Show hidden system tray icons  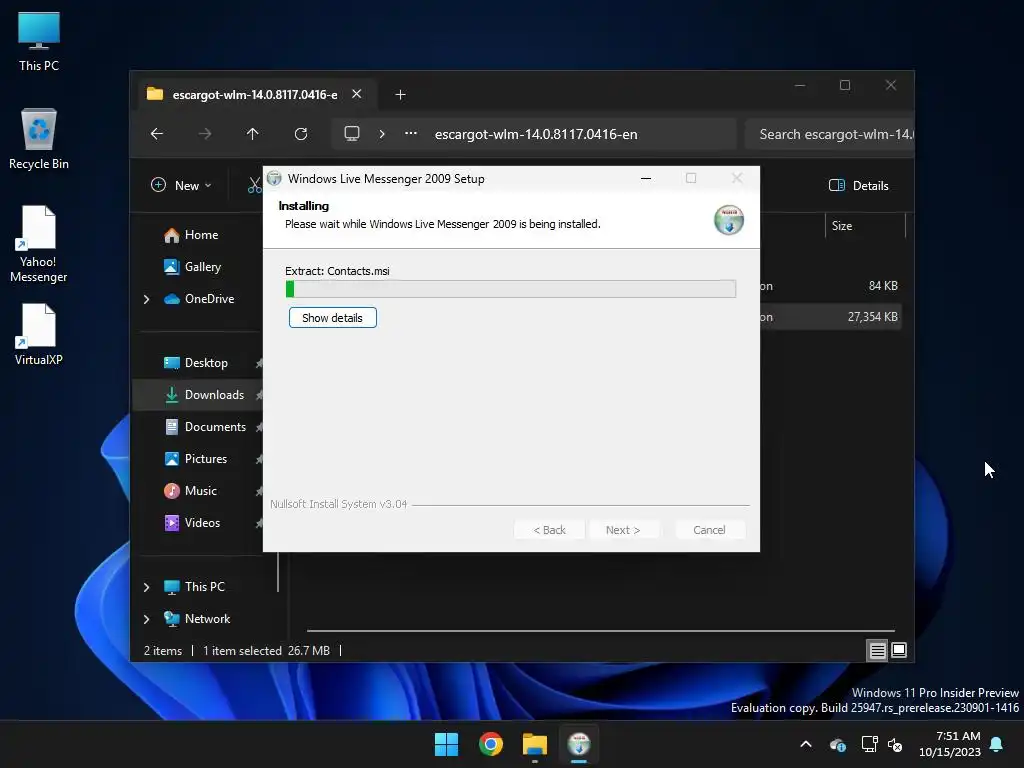[806, 744]
